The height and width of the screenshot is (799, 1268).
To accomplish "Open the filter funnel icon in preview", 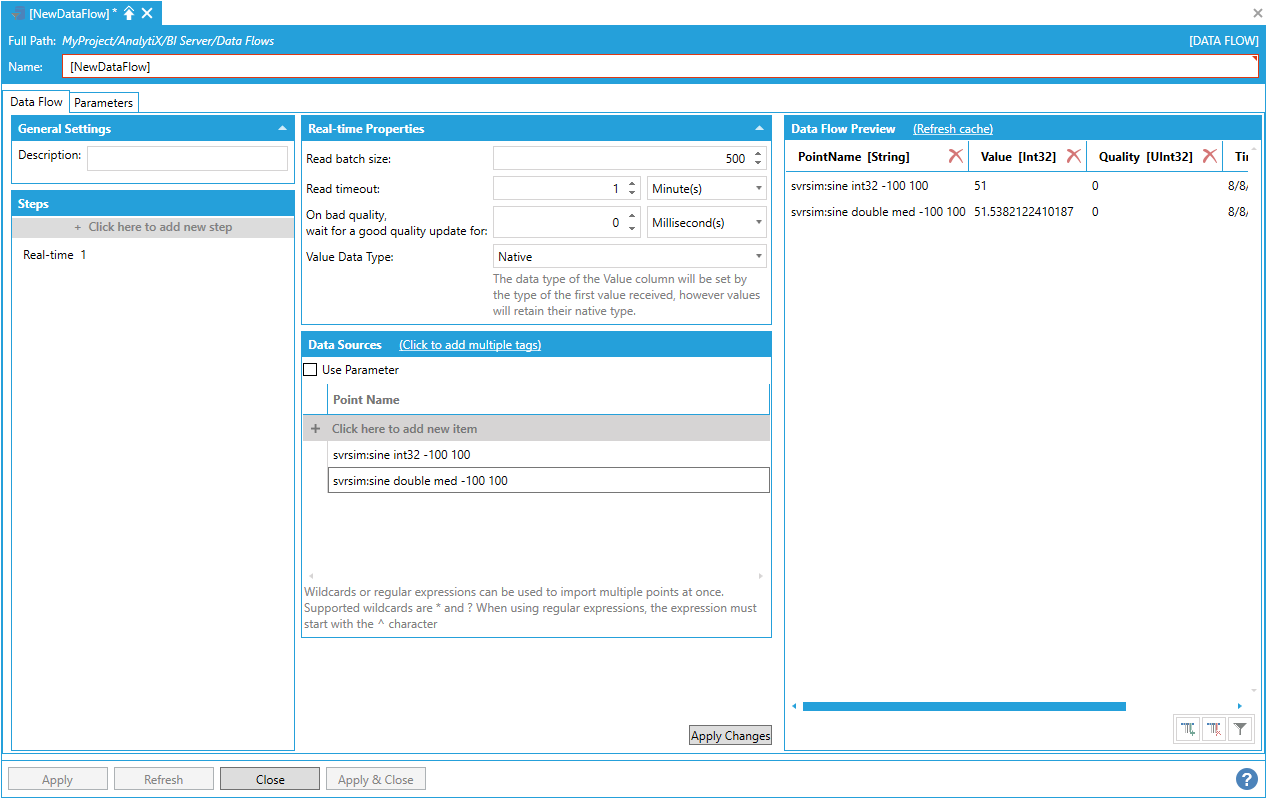I will pos(1240,730).
